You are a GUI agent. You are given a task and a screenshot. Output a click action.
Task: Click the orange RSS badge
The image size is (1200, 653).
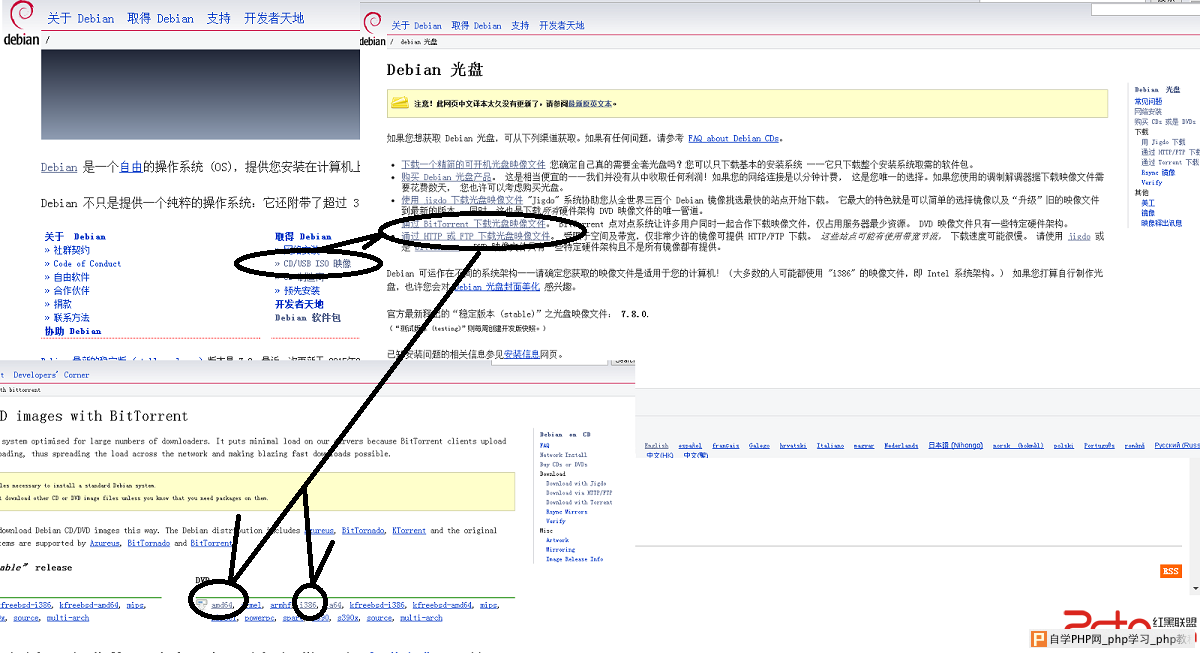(x=1170, y=571)
